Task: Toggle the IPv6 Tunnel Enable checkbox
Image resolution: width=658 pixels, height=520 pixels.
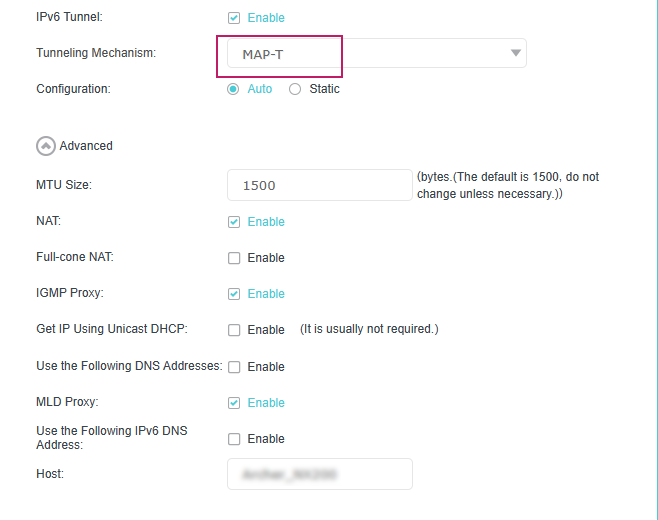Action: tap(234, 18)
